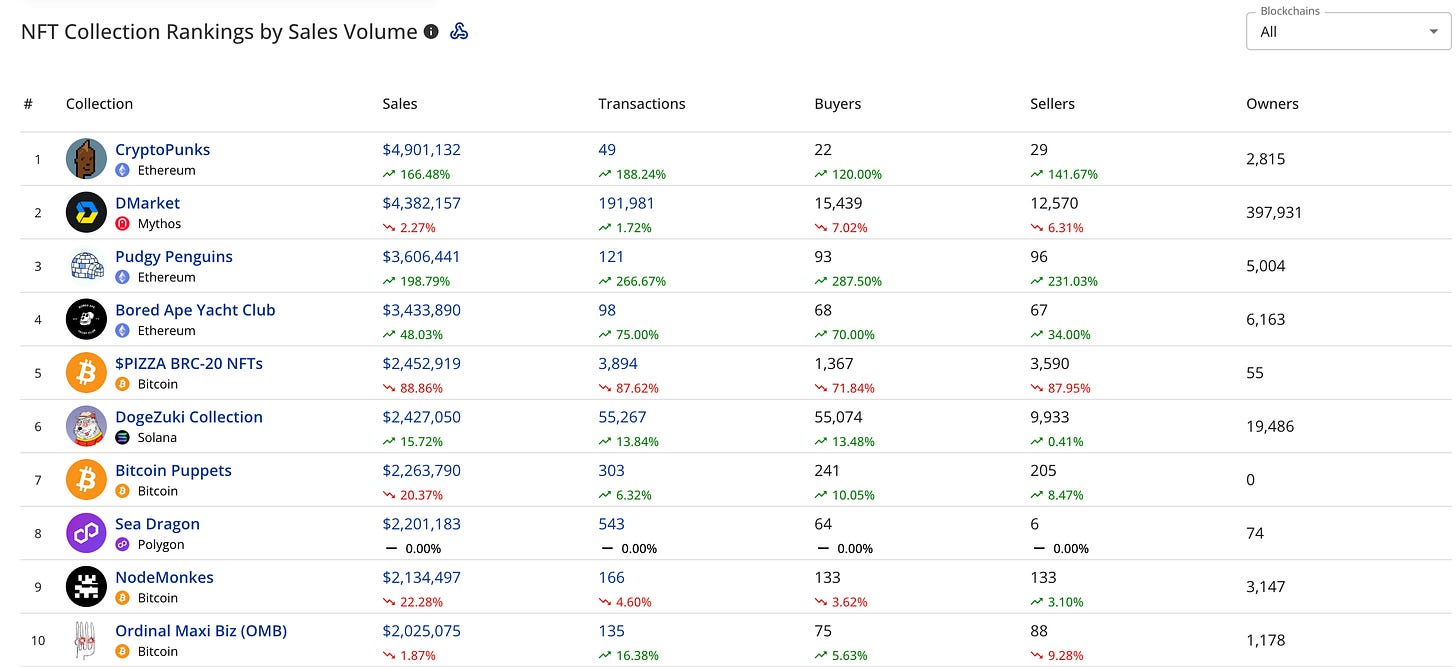1456x667 pixels.
Task: Click the 12,570 sellers value
Action: coord(1054,203)
